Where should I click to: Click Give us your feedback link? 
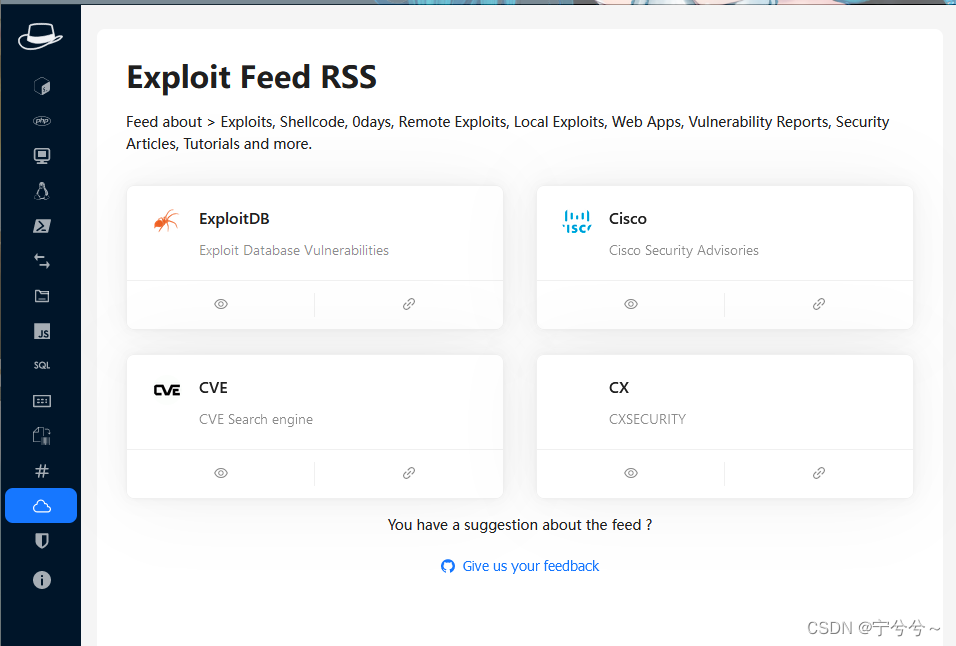(530, 566)
